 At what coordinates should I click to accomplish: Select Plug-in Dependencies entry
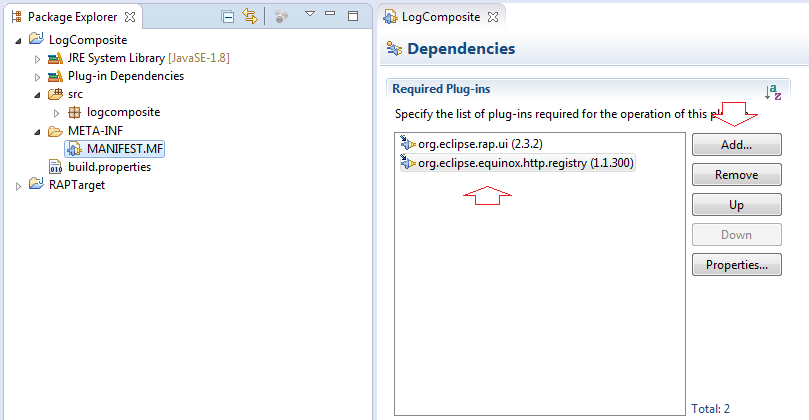point(126,76)
